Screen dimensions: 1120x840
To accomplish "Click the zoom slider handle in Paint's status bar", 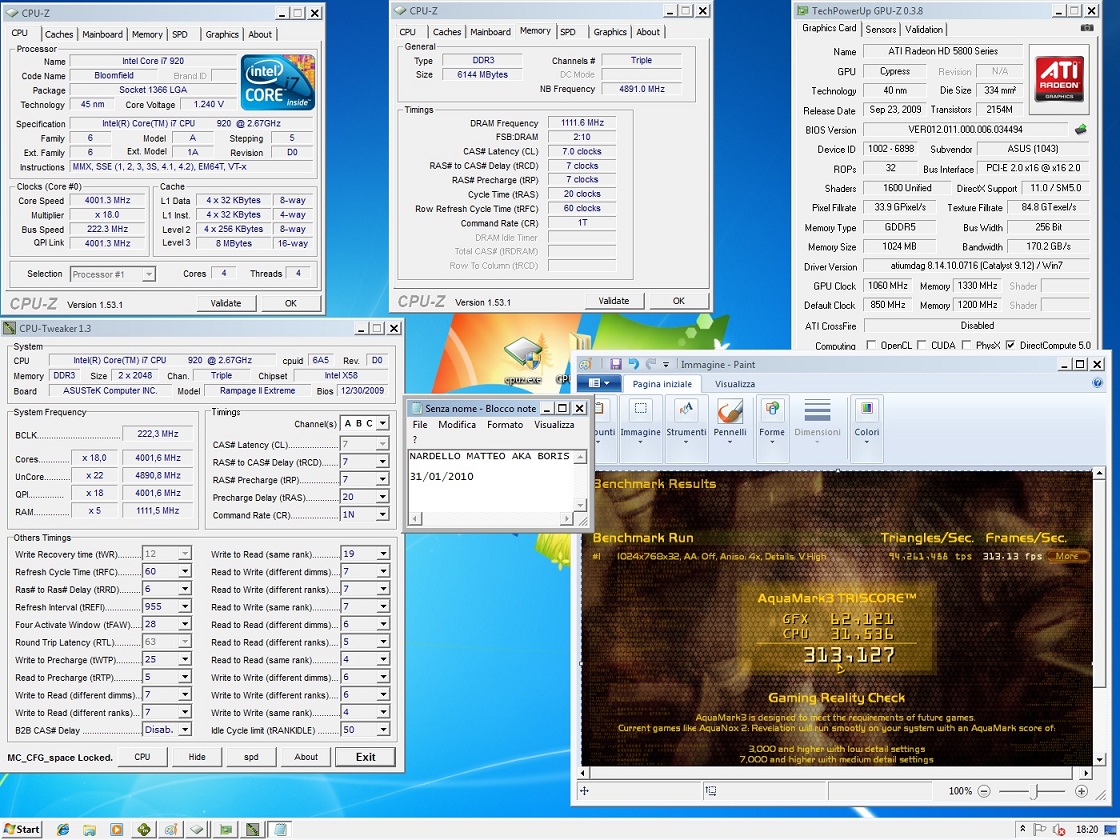I will pos(1034,791).
